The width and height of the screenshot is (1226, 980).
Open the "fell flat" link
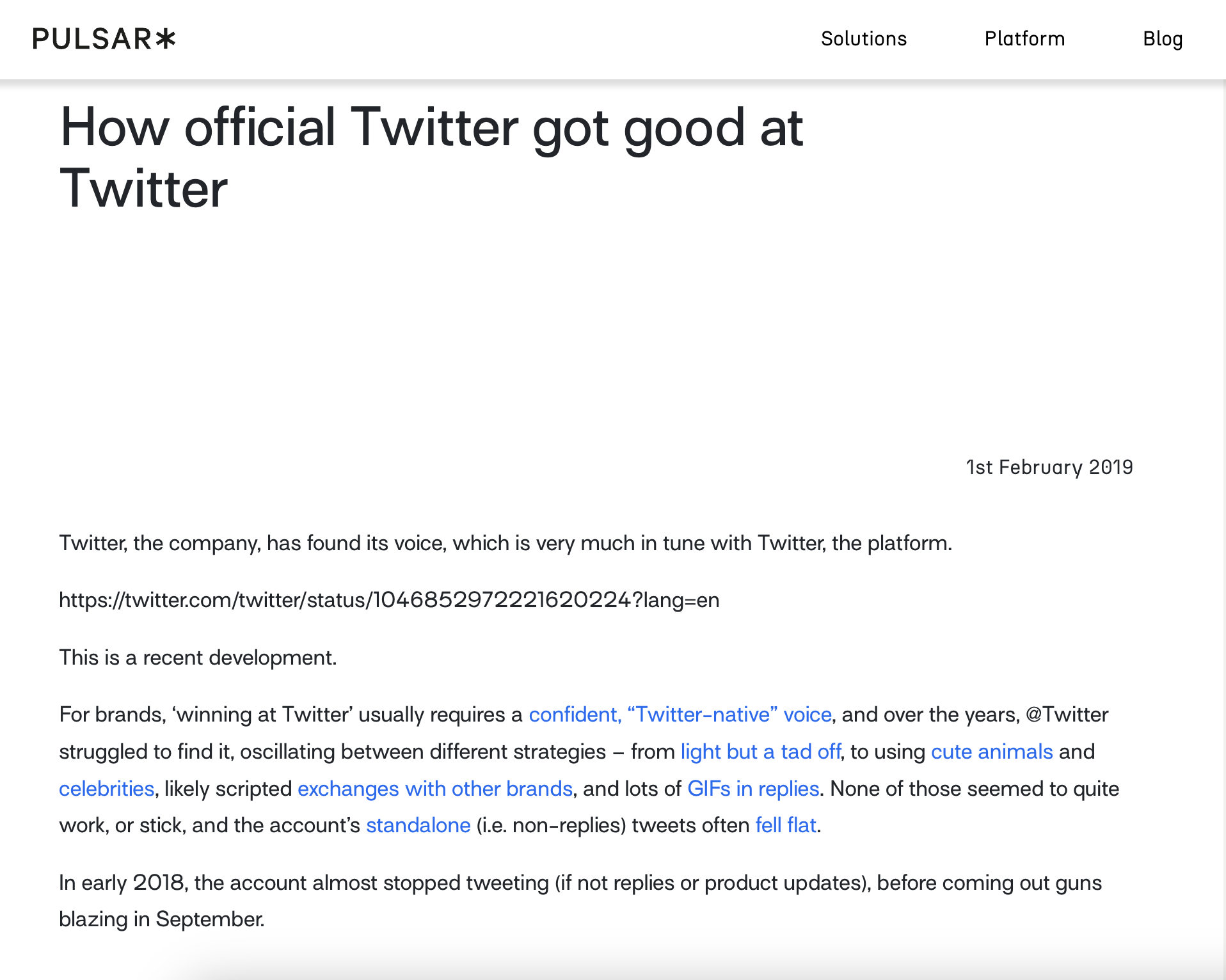[785, 825]
